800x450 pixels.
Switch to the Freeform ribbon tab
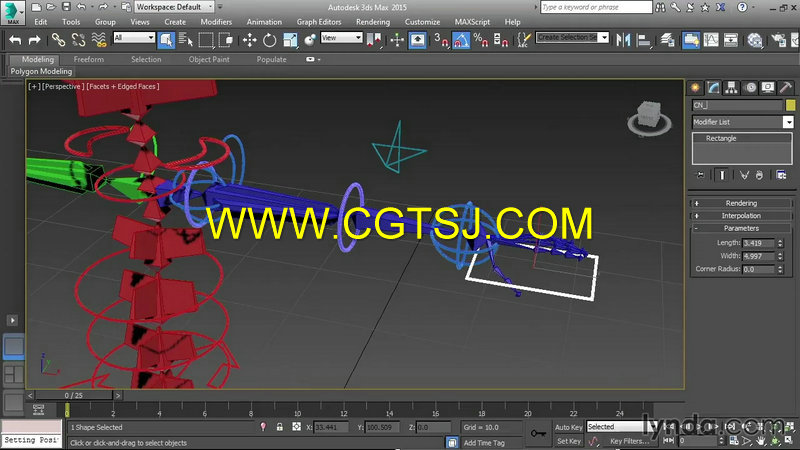click(88, 59)
